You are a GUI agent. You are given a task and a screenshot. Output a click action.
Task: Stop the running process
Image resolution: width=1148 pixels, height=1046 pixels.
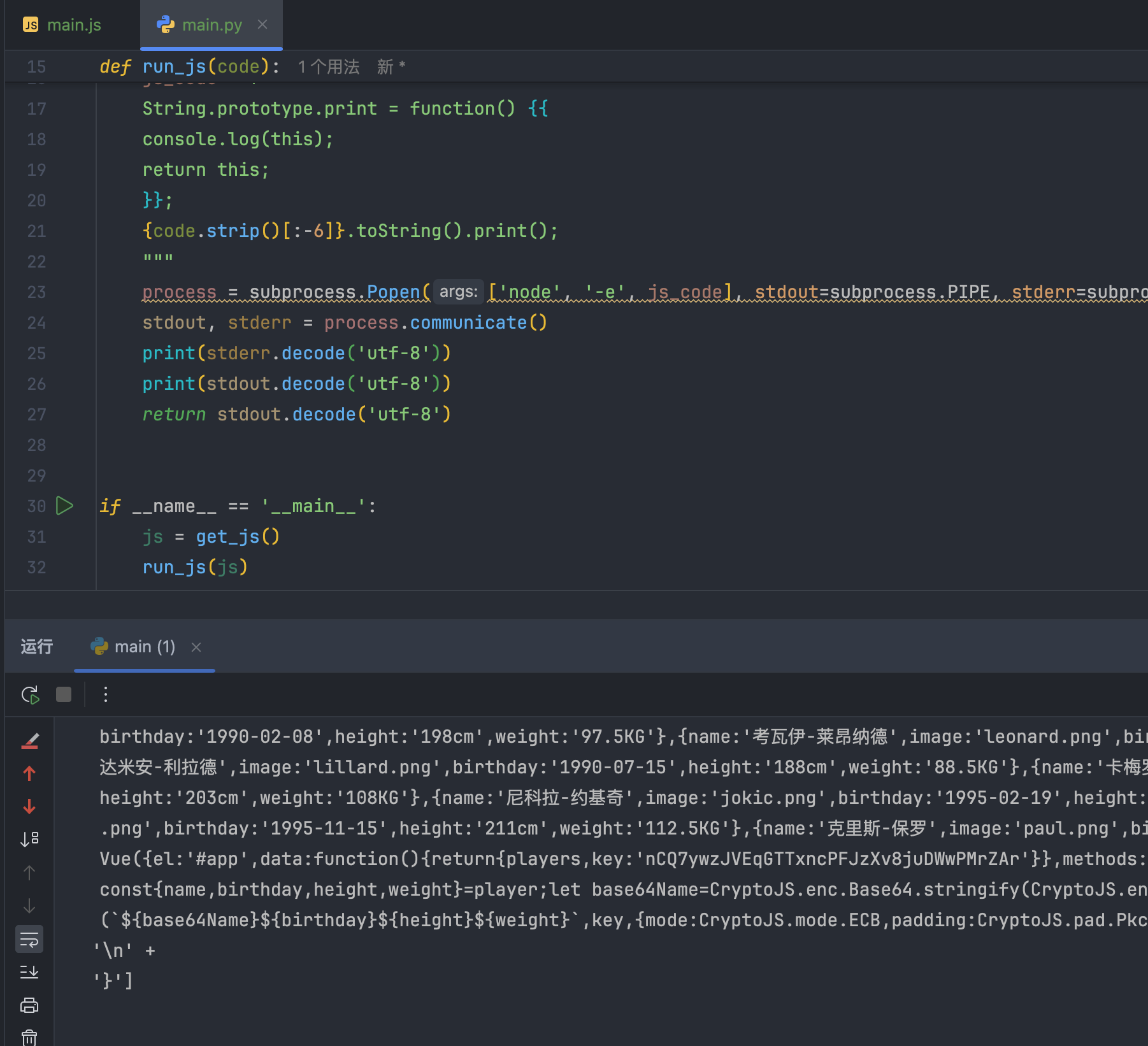[64, 694]
